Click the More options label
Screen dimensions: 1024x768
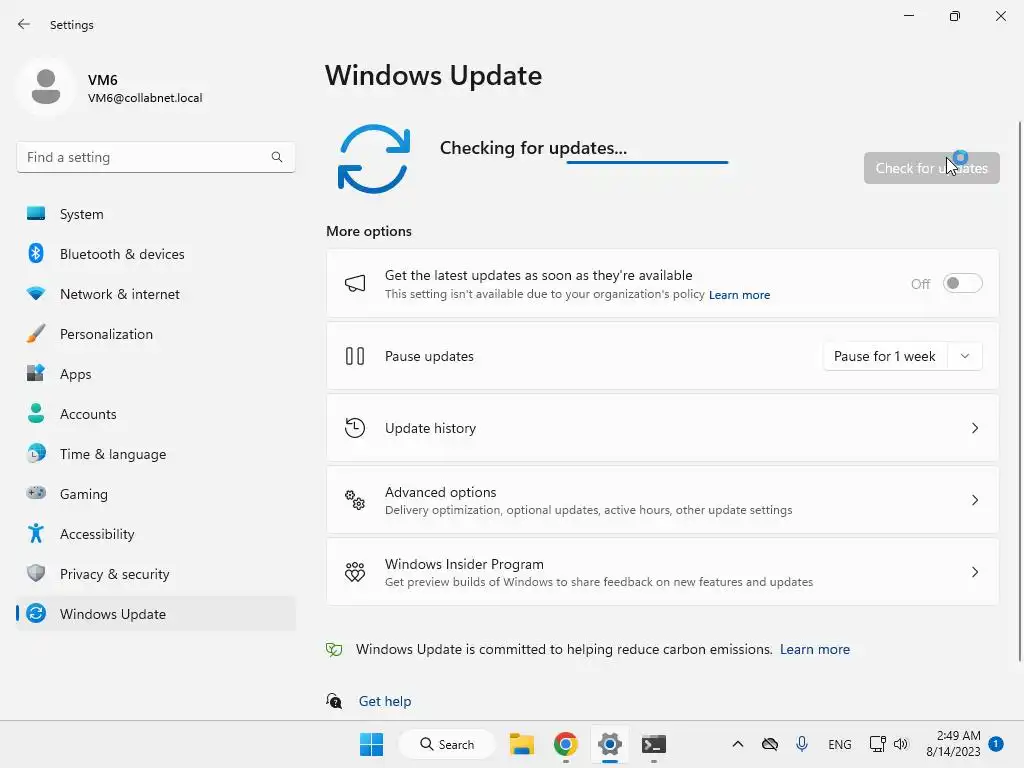[x=369, y=231]
